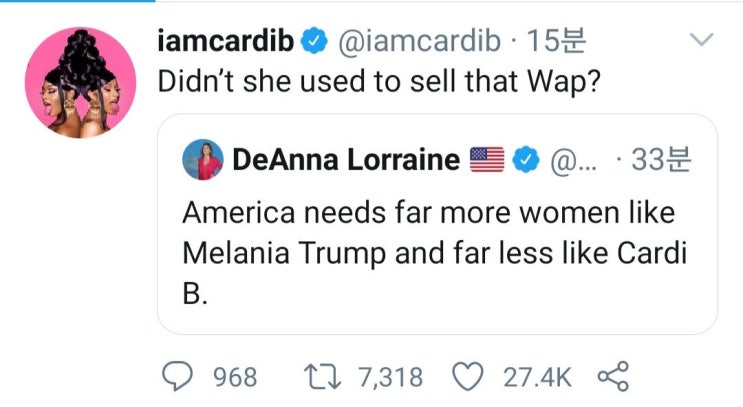The image size is (743, 407).
Task: Open the DeAnna Lorraine name link
Action: (346, 159)
